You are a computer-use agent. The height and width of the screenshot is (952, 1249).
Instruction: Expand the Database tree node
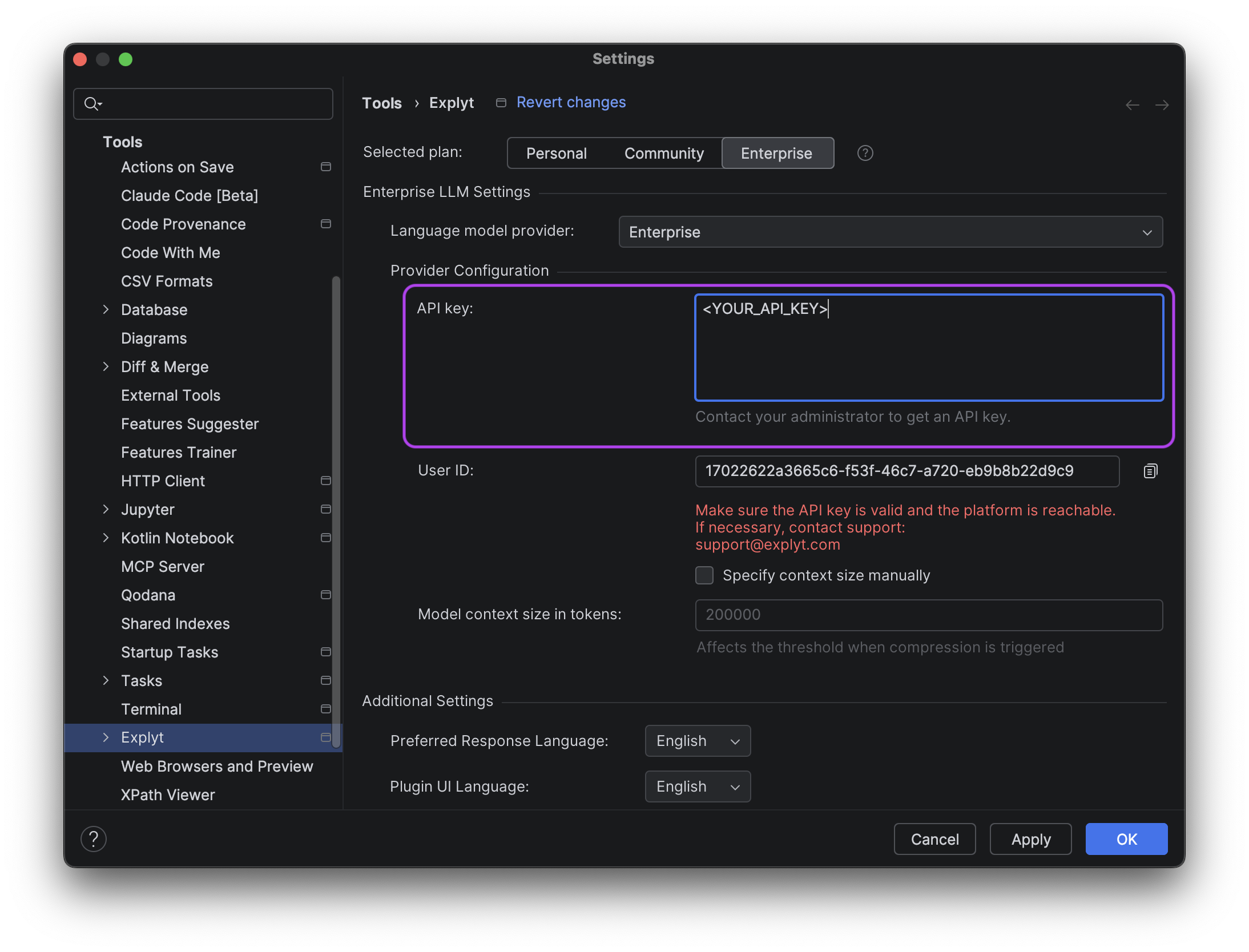(106, 309)
